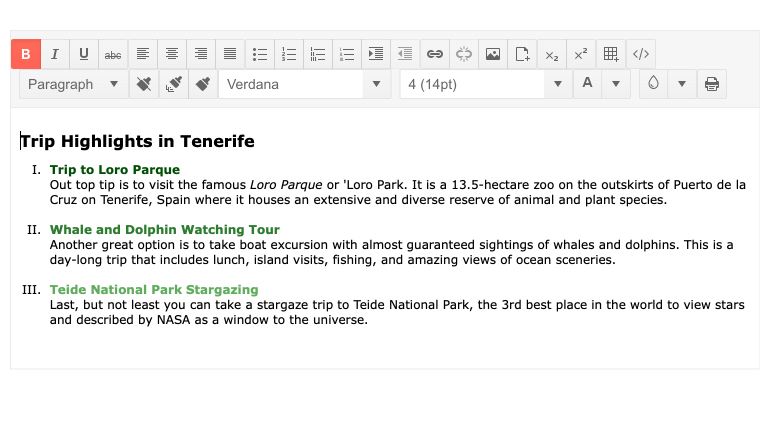Click the Indent icon

point(376,54)
